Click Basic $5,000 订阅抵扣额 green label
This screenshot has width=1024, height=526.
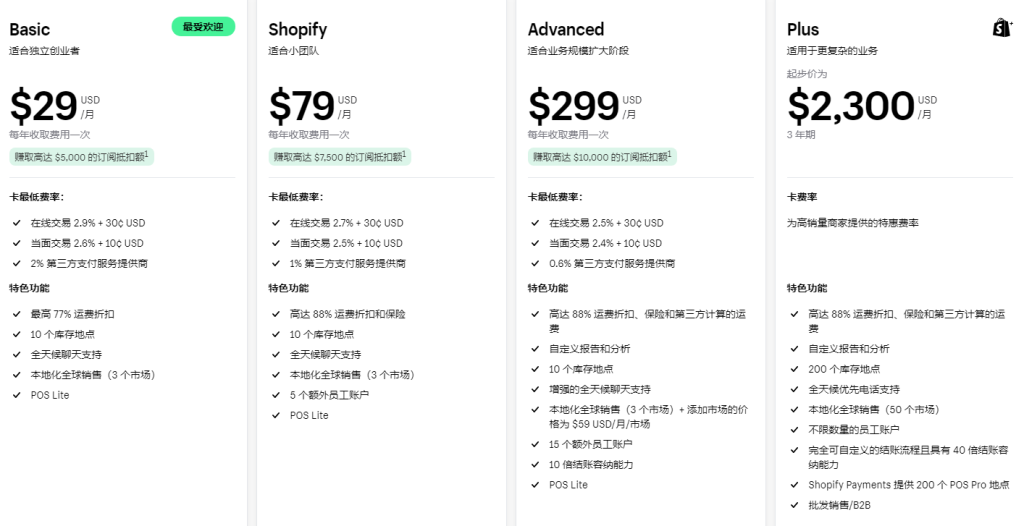click(82, 157)
